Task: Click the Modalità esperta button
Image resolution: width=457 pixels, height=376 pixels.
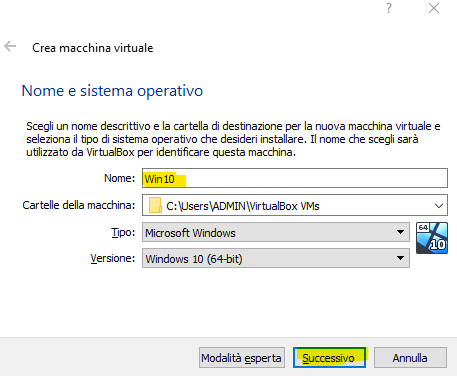Action: (x=242, y=358)
